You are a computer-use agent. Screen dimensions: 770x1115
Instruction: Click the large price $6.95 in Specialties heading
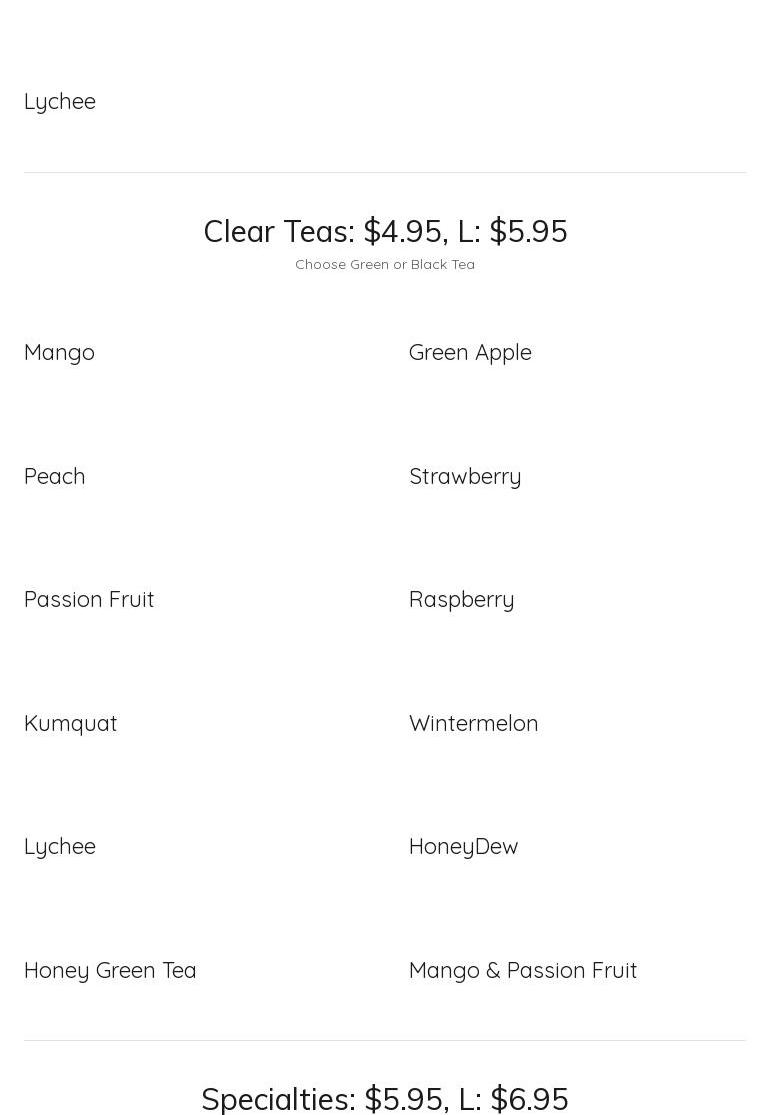pyautogui.click(x=529, y=1098)
